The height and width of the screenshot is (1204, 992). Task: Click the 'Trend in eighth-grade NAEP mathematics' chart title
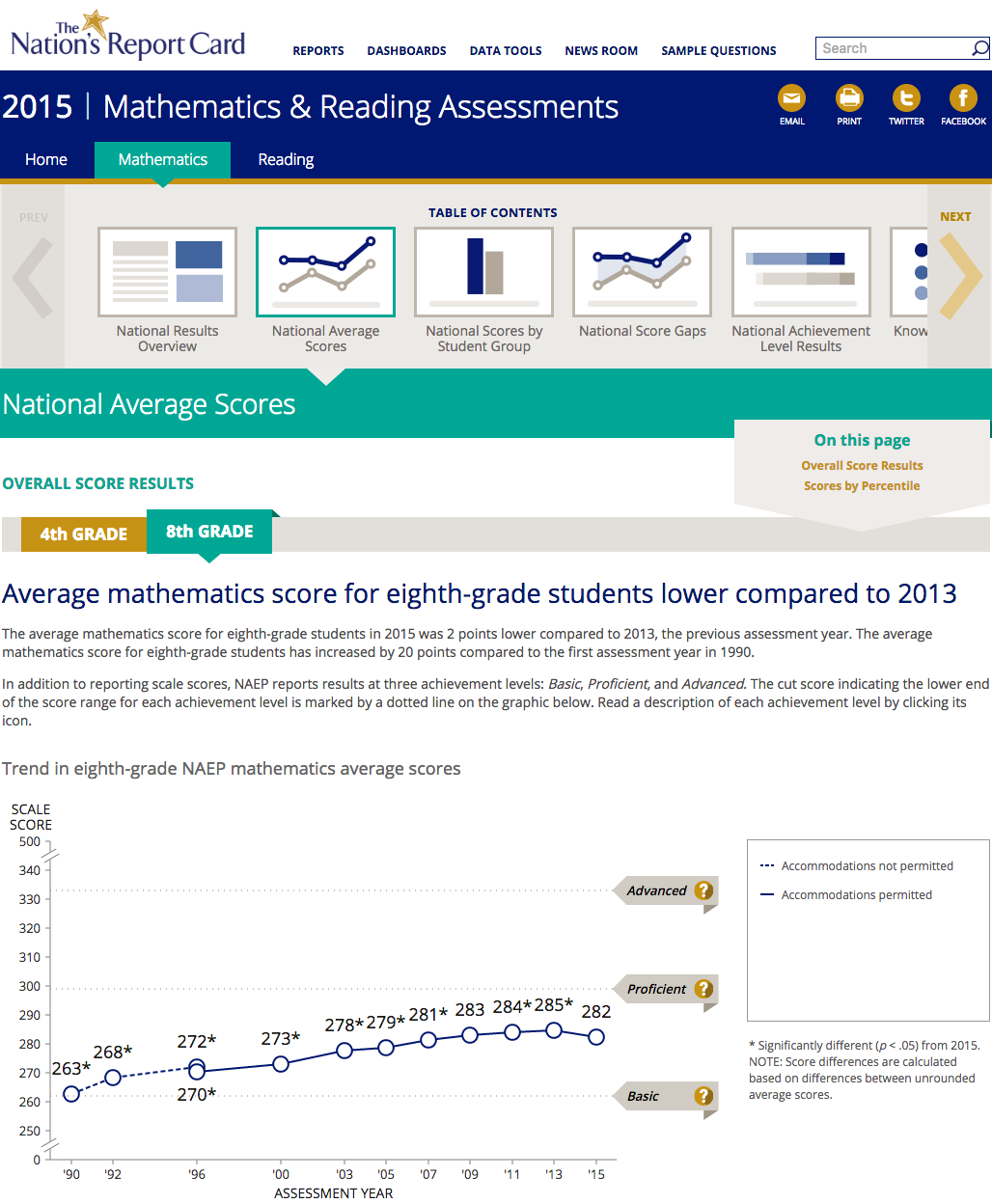(x=232, y=769)
